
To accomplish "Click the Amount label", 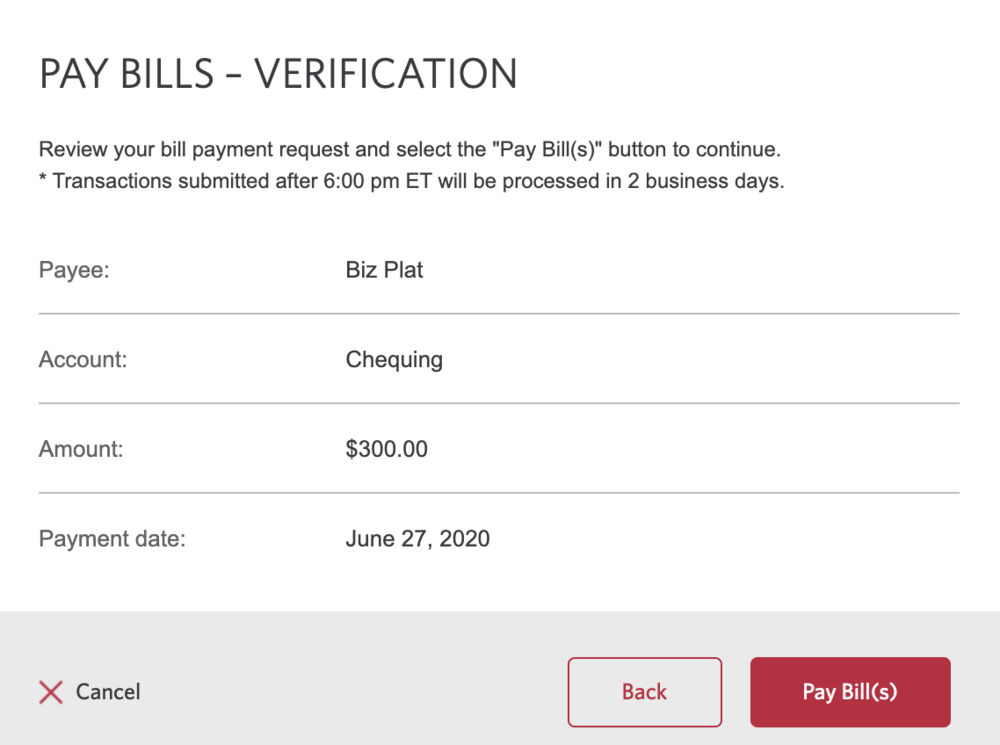I will click(x=81, y=450).
